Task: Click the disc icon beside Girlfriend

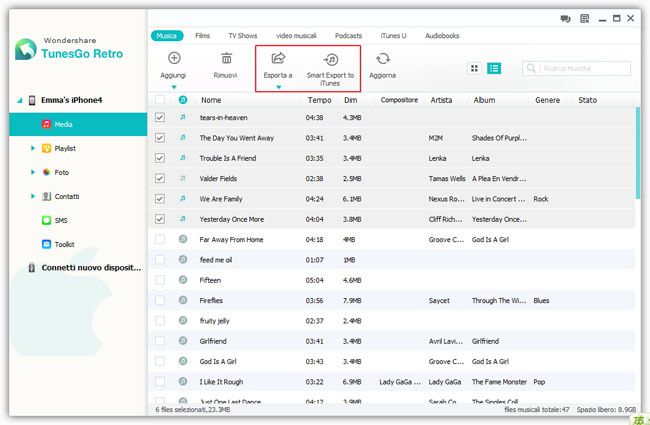Action: (183, 340)
